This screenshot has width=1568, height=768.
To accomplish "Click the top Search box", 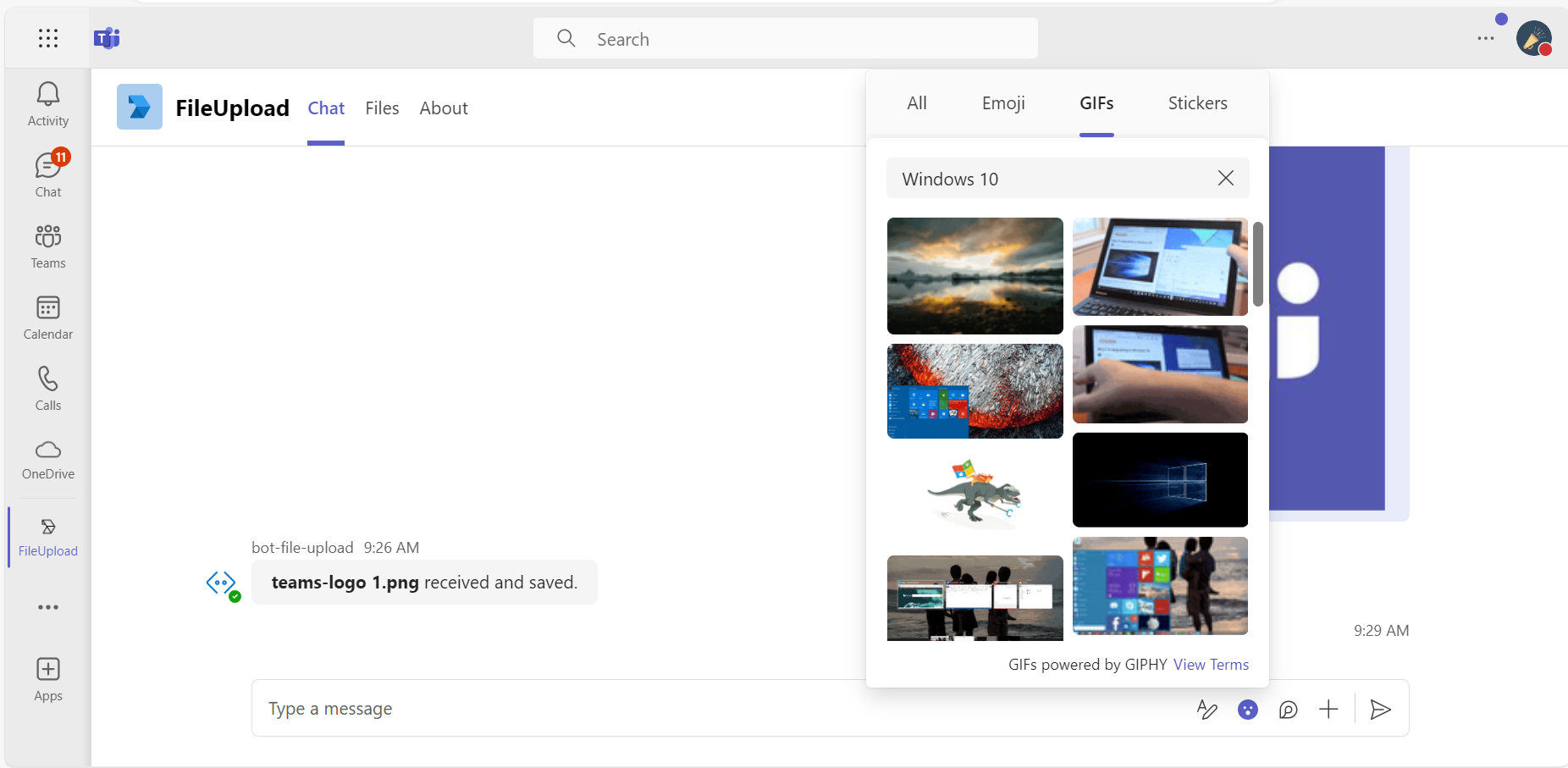I will click(x=786, y=39).
